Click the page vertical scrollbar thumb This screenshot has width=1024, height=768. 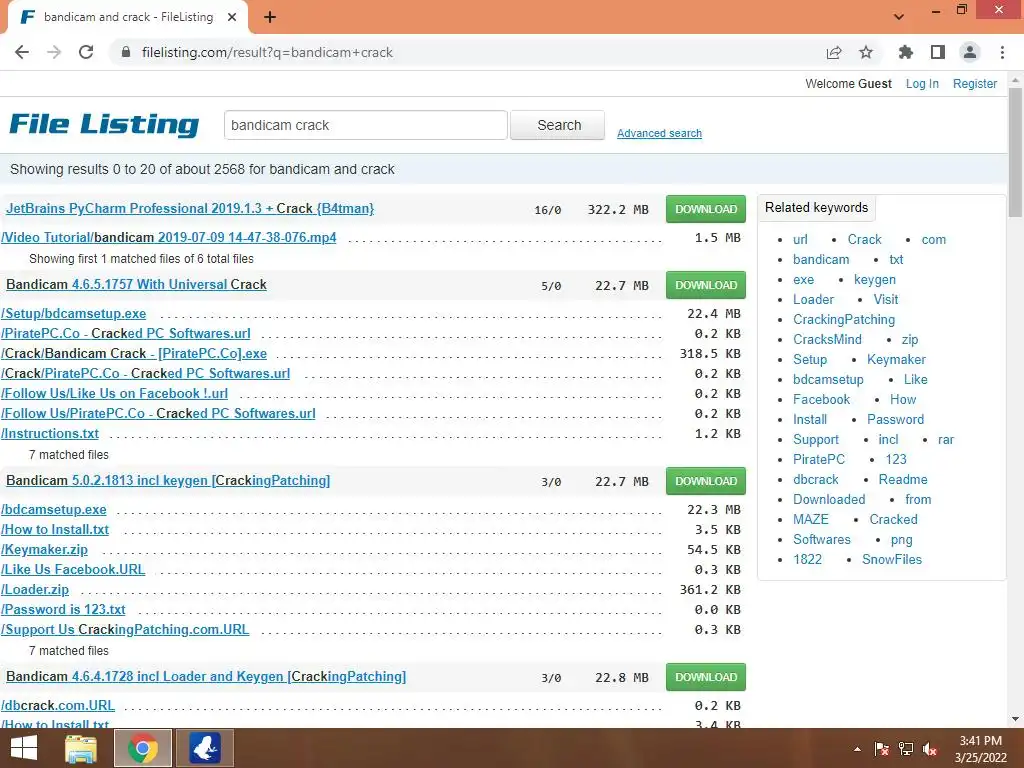[x=1015, y=152]
